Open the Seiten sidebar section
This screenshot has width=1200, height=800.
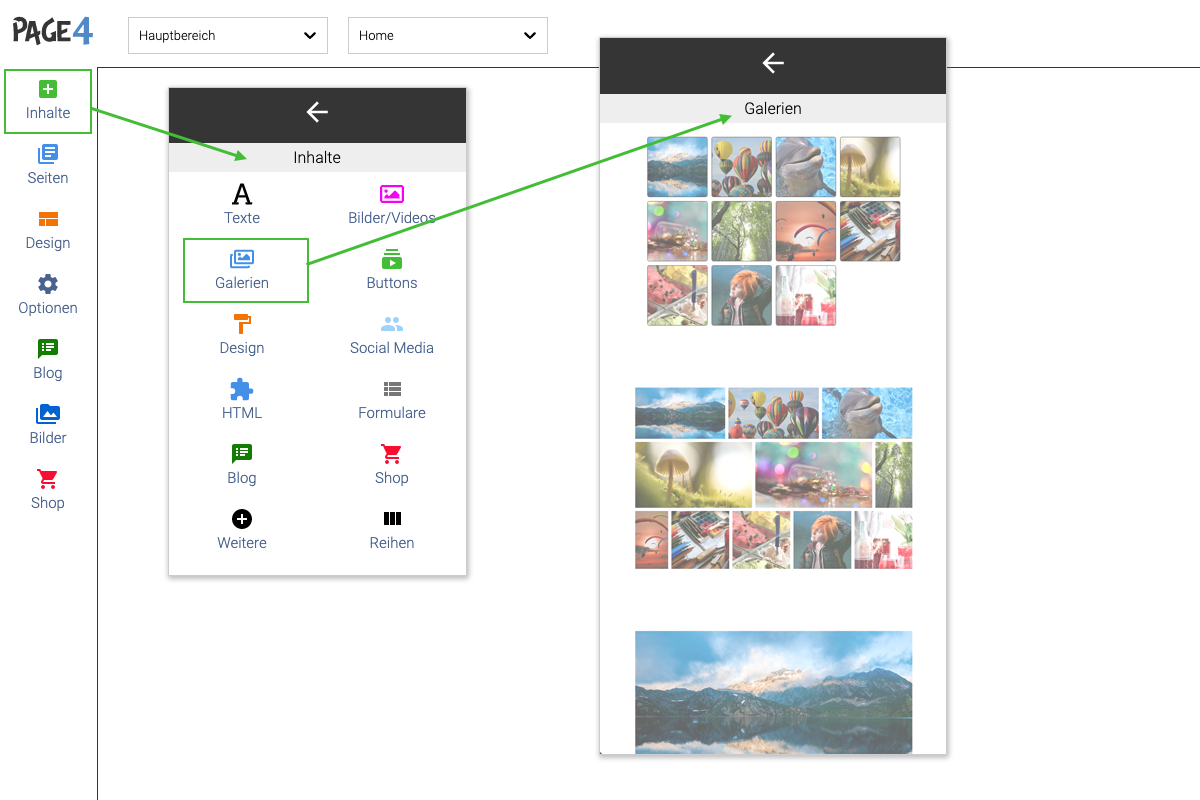(48, 166)
